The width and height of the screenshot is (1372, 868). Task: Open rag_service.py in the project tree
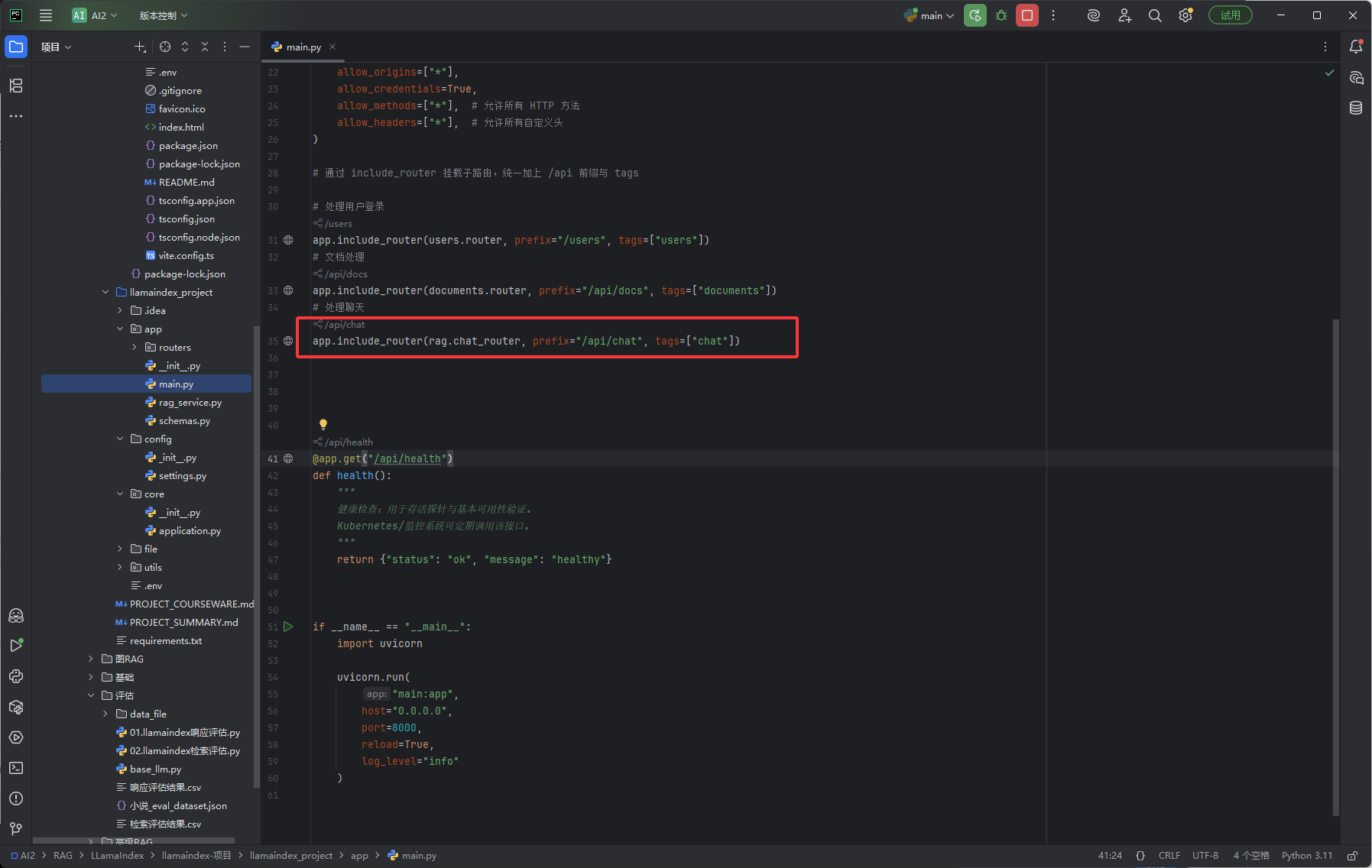[190, 403]
